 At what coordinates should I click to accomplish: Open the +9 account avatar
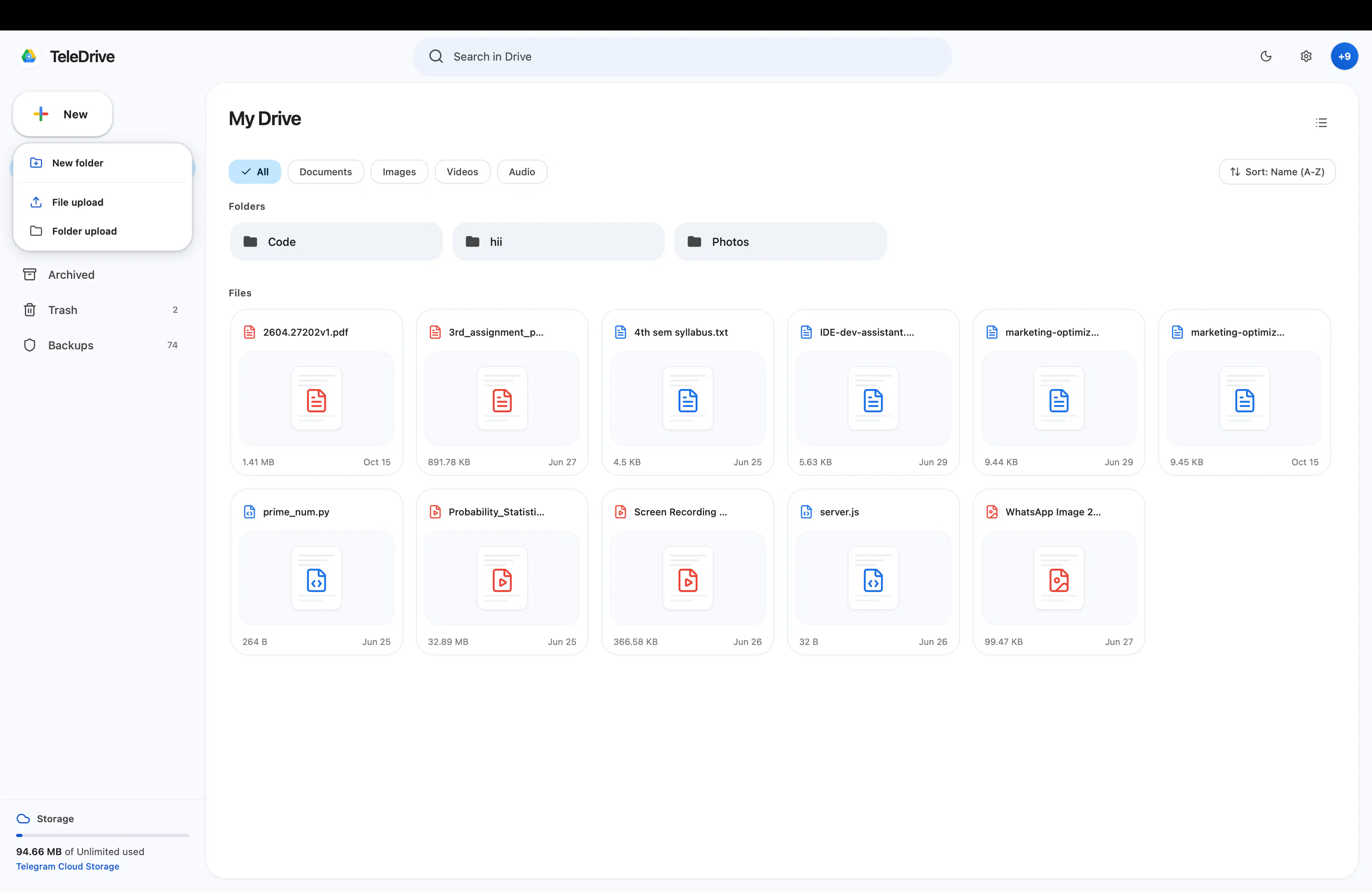click(x=1344, y=56)
